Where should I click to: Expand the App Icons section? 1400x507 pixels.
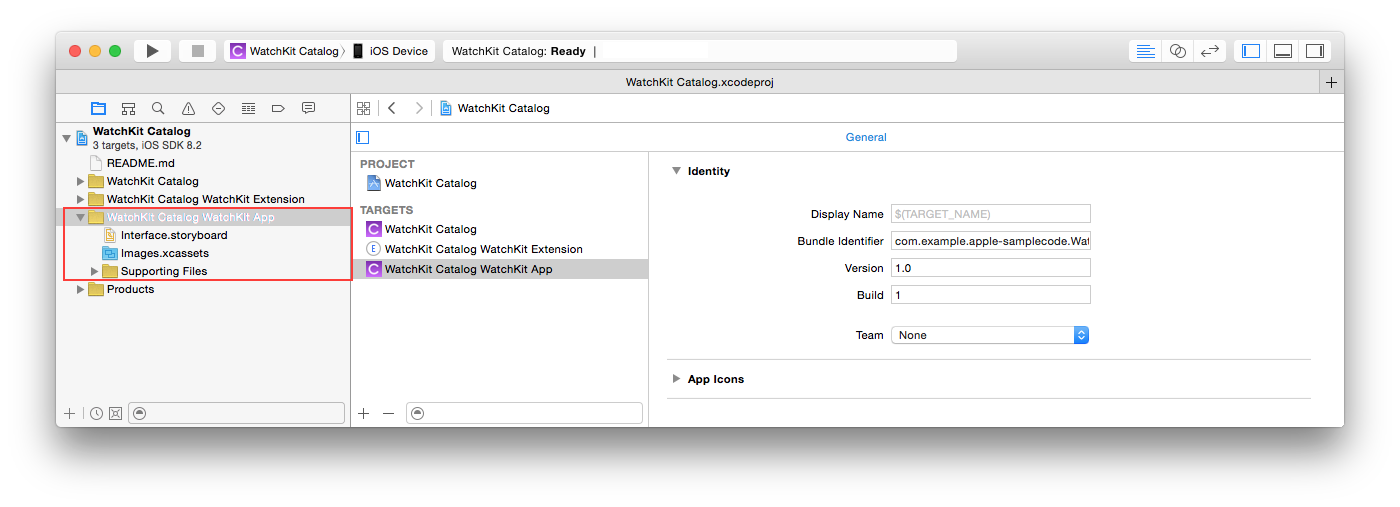(676, 379)
